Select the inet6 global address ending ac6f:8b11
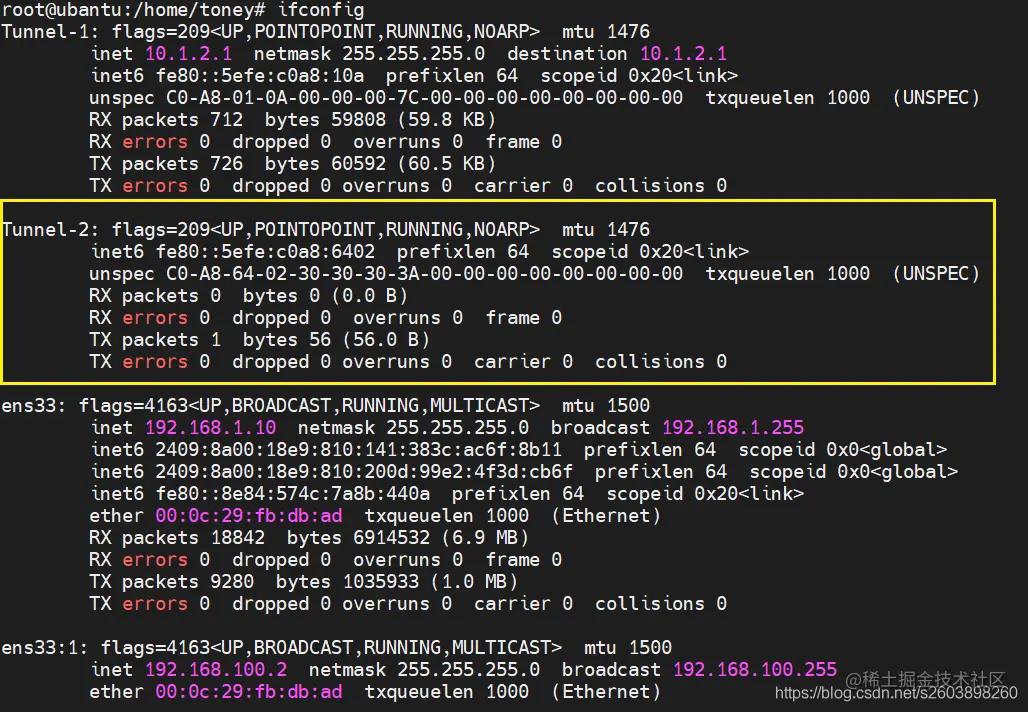Viewport: 1028px width, 712px height. 359,450
